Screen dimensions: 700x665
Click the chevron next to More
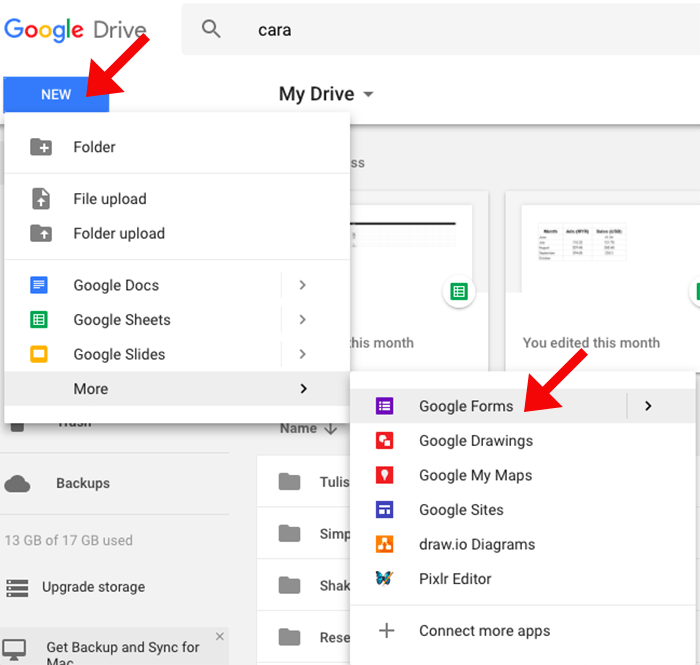click(304, 389)
